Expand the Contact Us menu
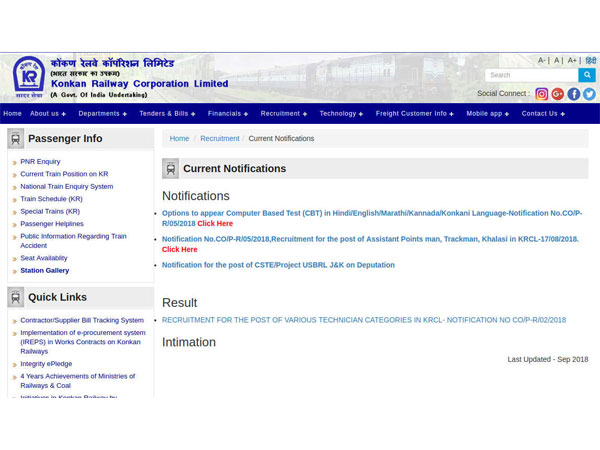 [x=543, y=114]
